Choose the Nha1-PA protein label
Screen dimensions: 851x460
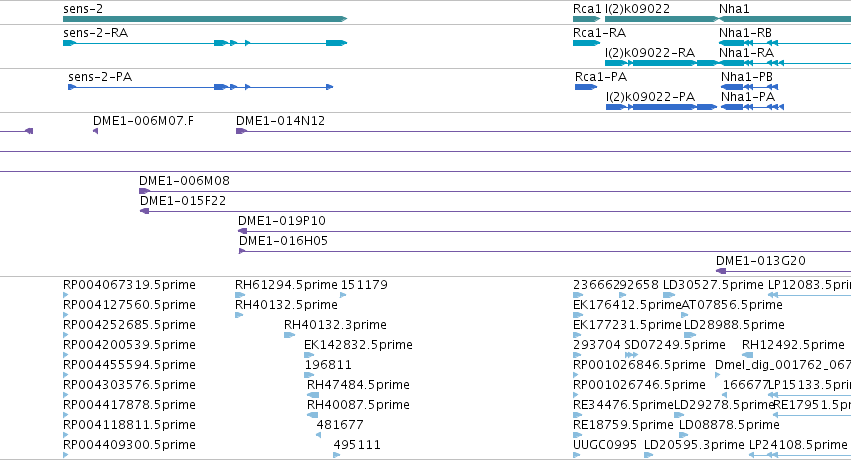point(748,97)
